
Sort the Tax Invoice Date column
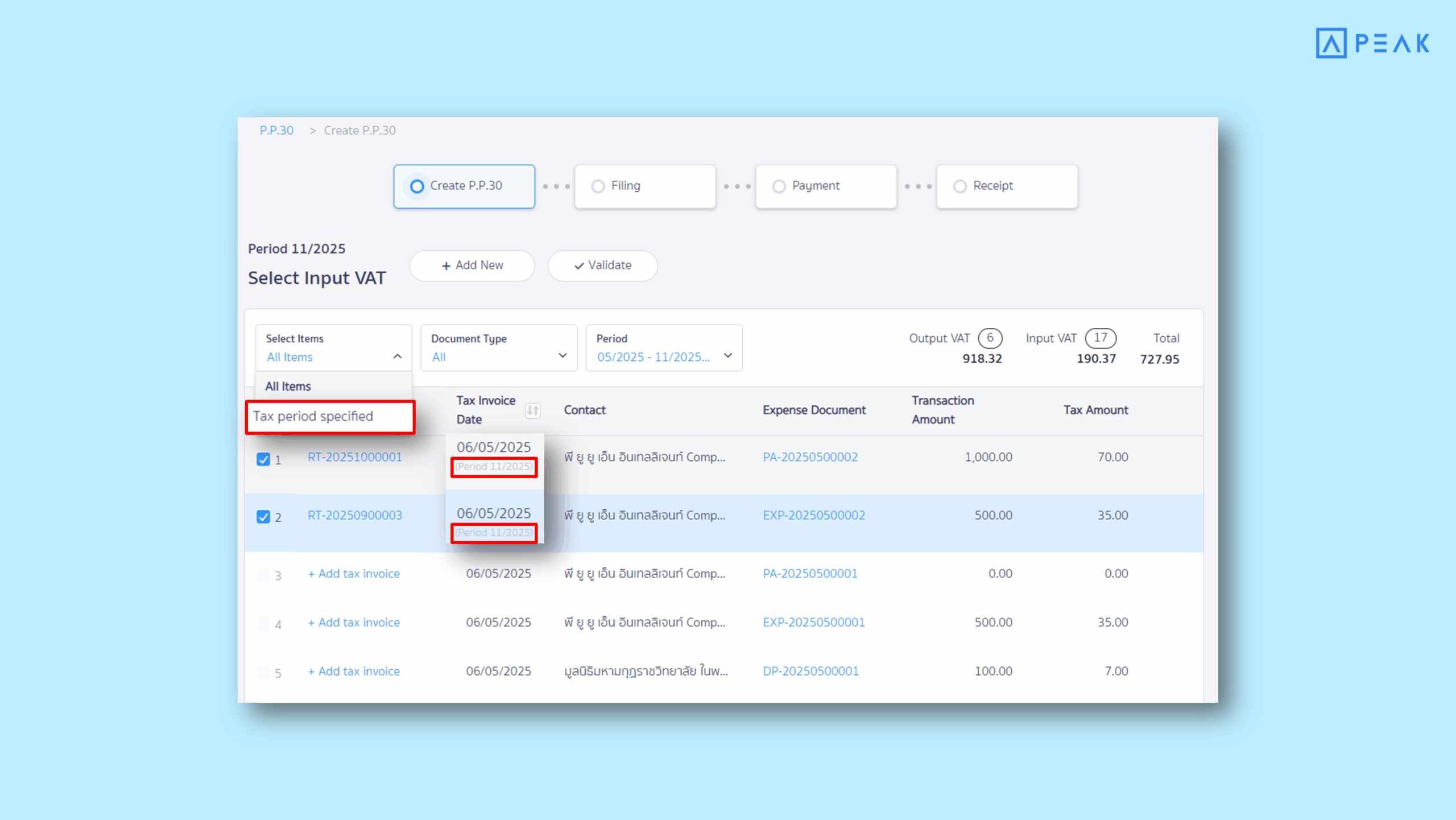click(x=532, y=410)
